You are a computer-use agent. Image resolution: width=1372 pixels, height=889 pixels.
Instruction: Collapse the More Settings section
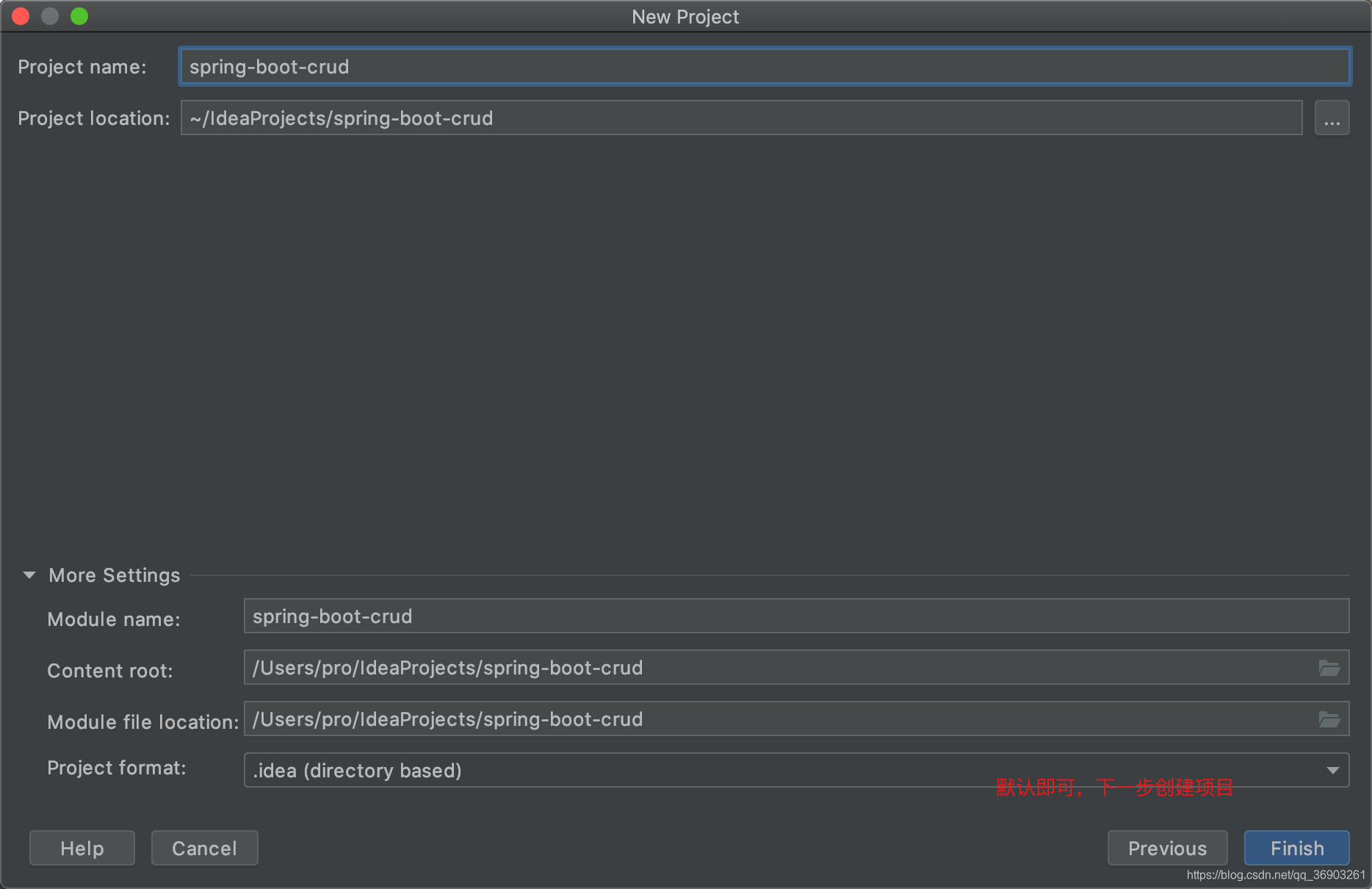(x=29, y=575)
